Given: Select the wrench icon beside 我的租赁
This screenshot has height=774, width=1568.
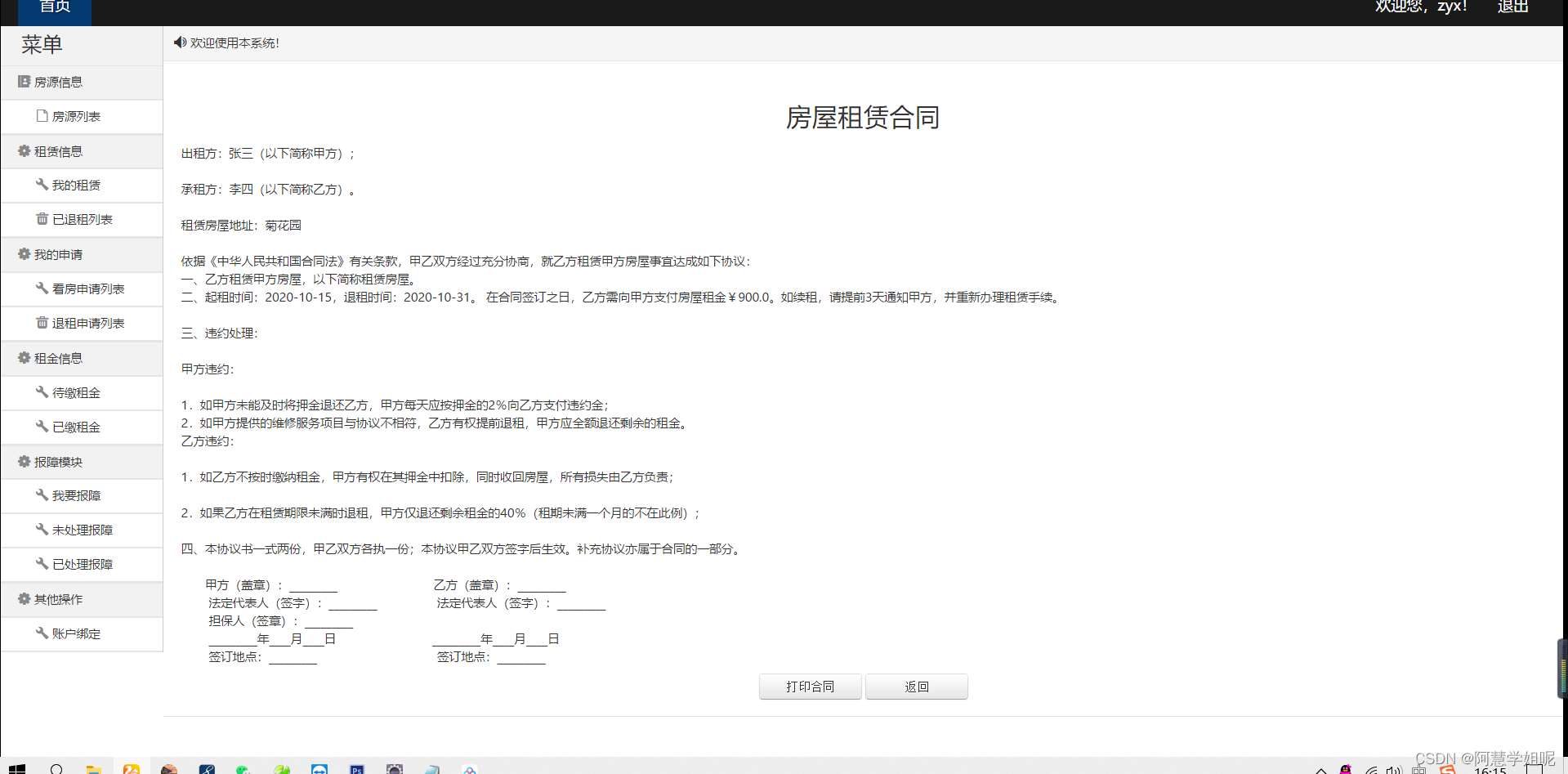Looking at the screenshot, I should click(42, 185).
